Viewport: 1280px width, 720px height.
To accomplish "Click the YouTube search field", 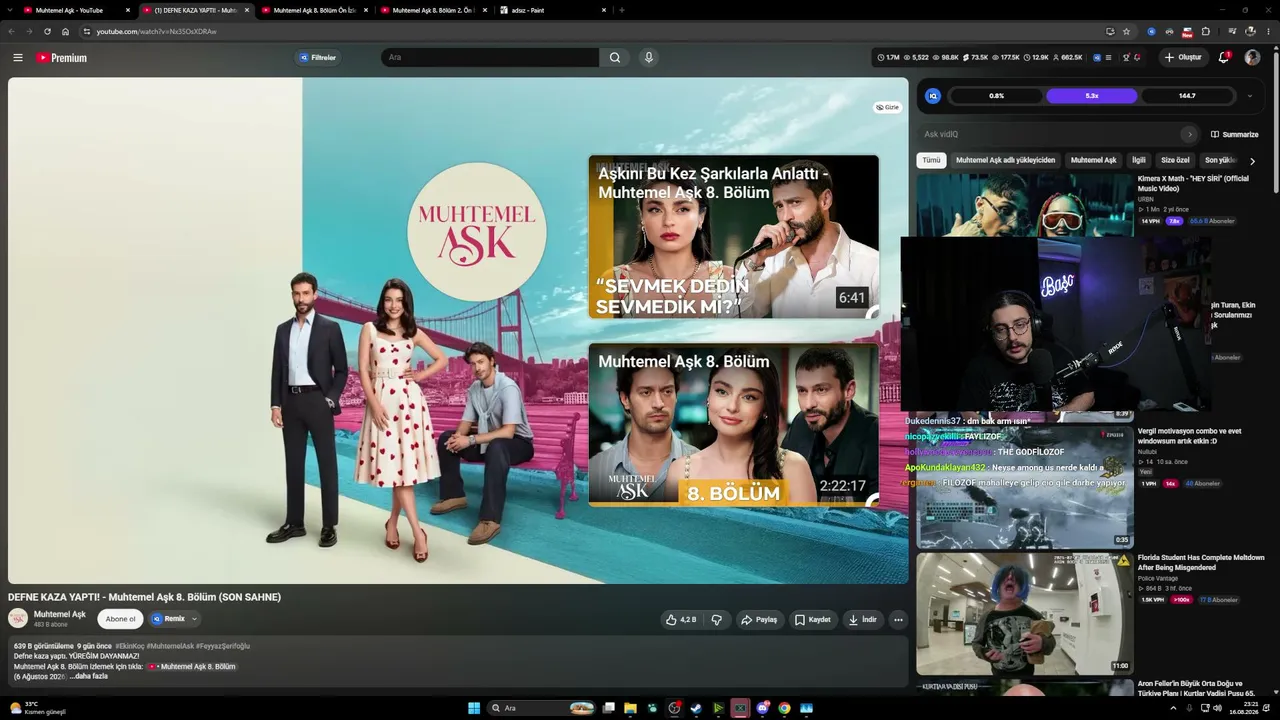I will point(490,58).
